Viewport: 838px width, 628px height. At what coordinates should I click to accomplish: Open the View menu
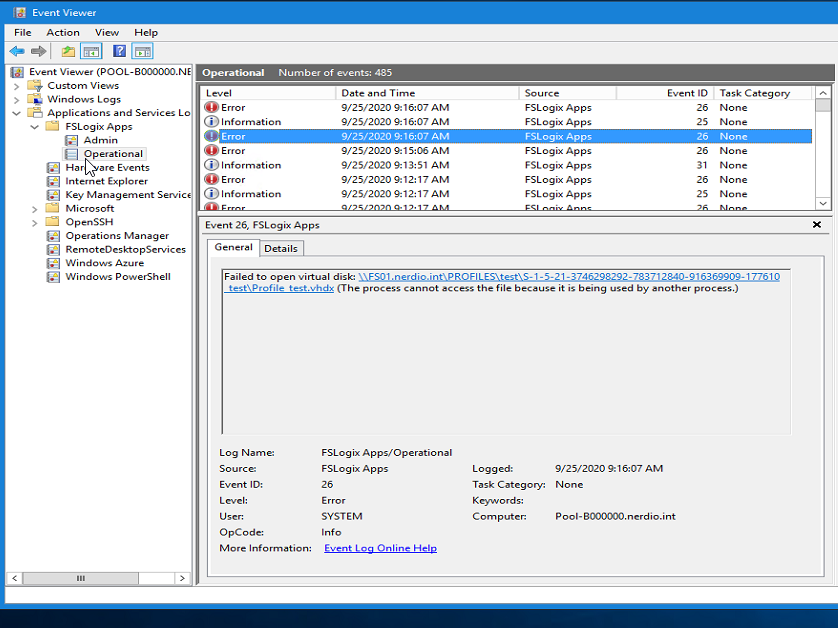107,33
